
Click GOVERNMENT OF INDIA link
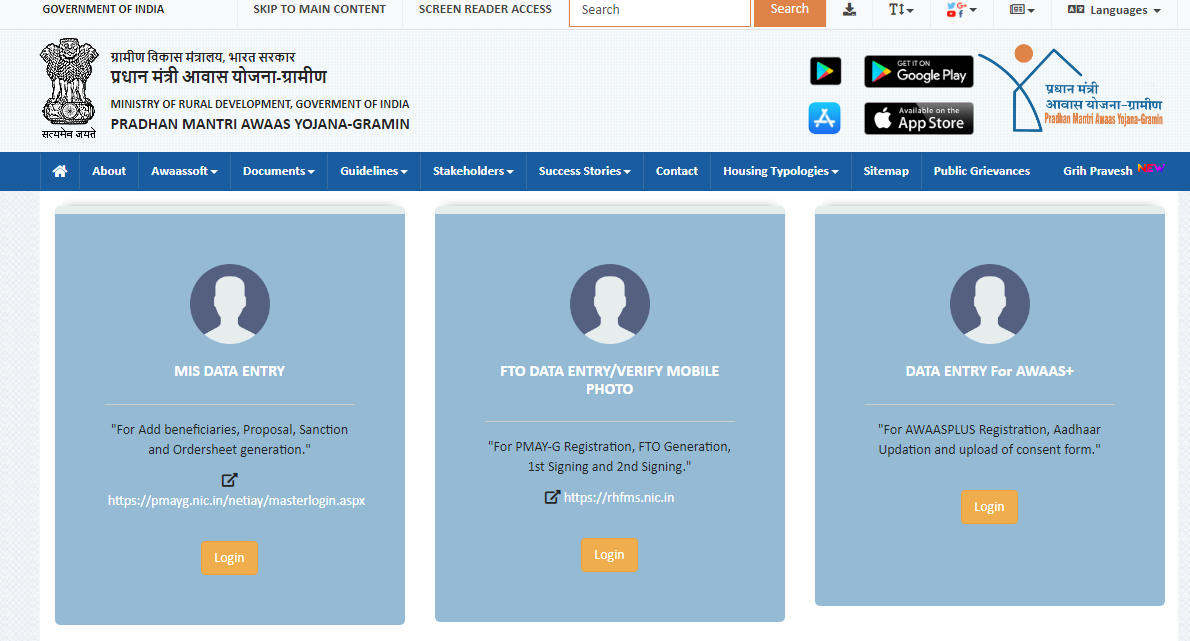point(103,9)
